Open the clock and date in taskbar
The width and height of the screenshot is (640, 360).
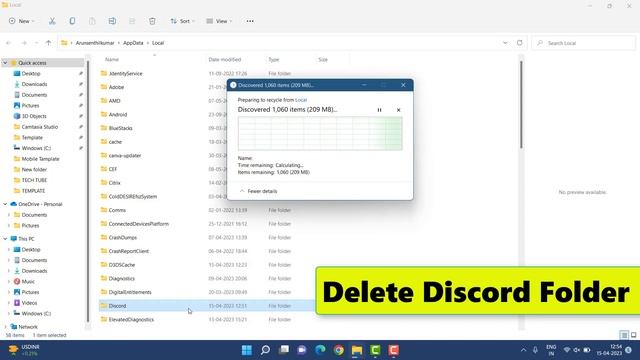click(609, 350)
